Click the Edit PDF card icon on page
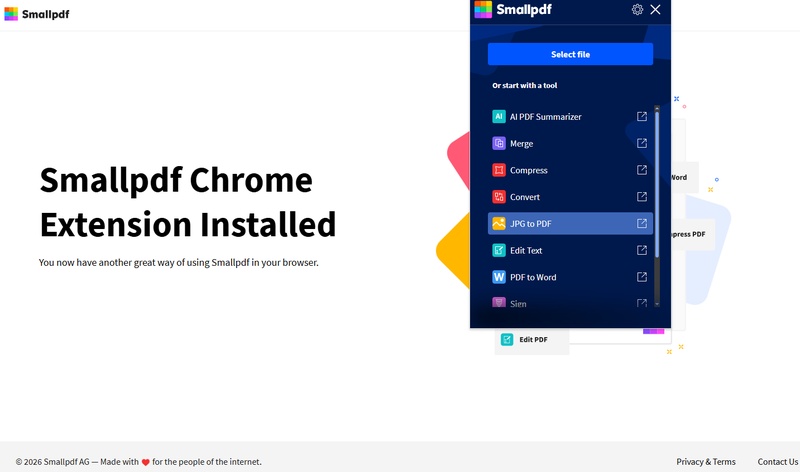 click(507, 339)
